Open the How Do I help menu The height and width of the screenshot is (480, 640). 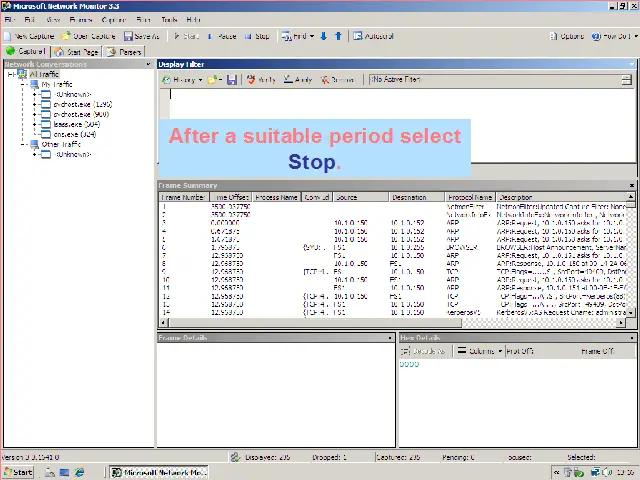coord(614,36)
